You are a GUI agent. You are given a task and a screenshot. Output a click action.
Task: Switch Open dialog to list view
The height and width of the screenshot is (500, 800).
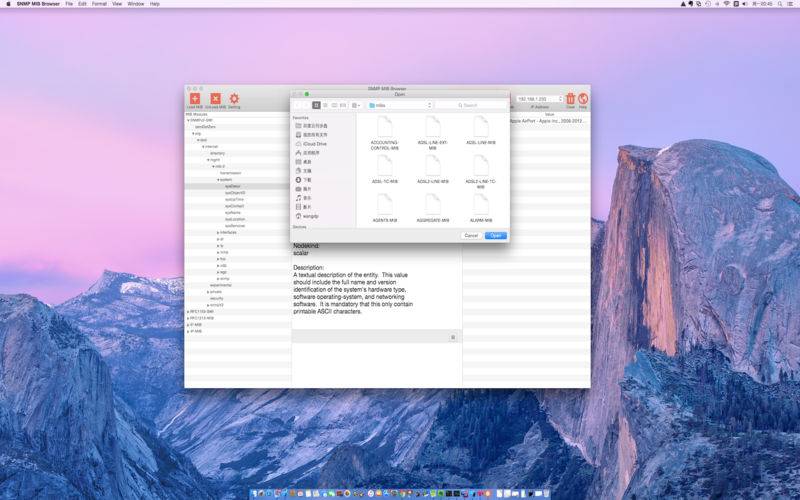[325, 105]
